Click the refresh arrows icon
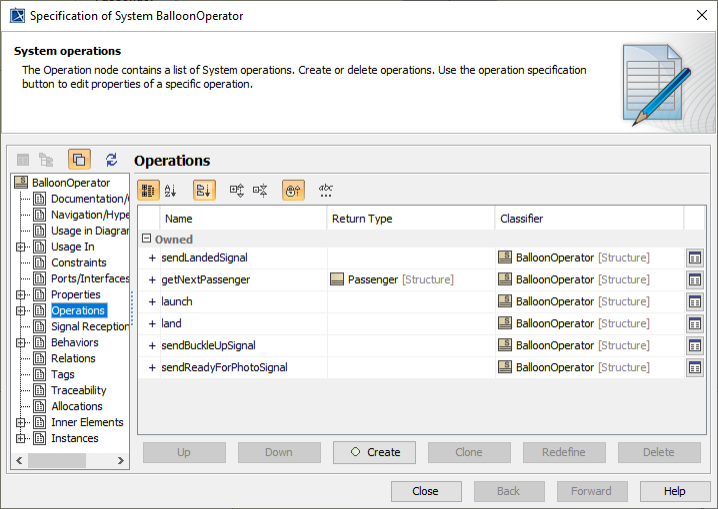This screenshot has width=718, height=509. point(111,160)
